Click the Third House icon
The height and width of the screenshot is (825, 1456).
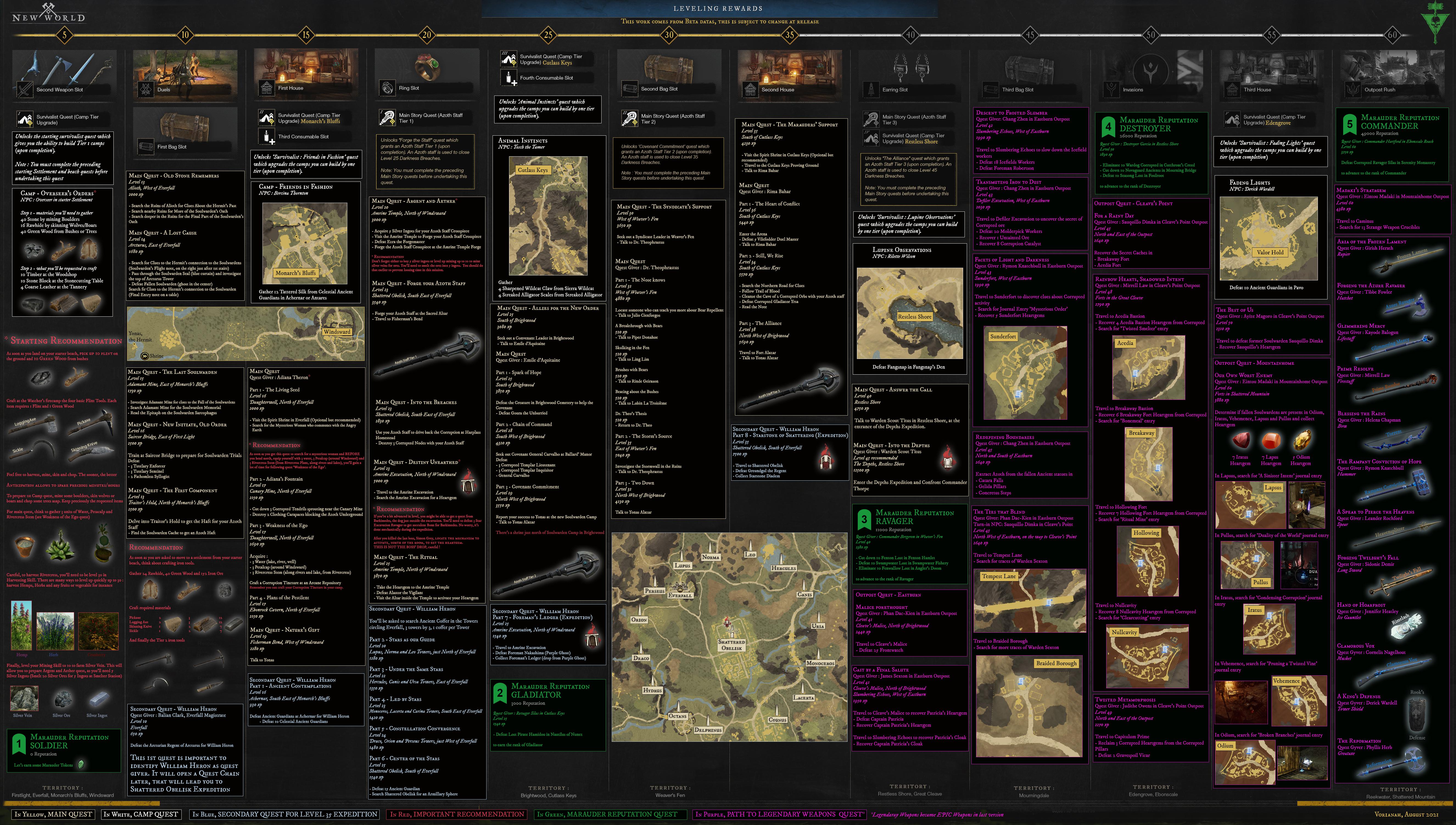tap(1232, 90)
